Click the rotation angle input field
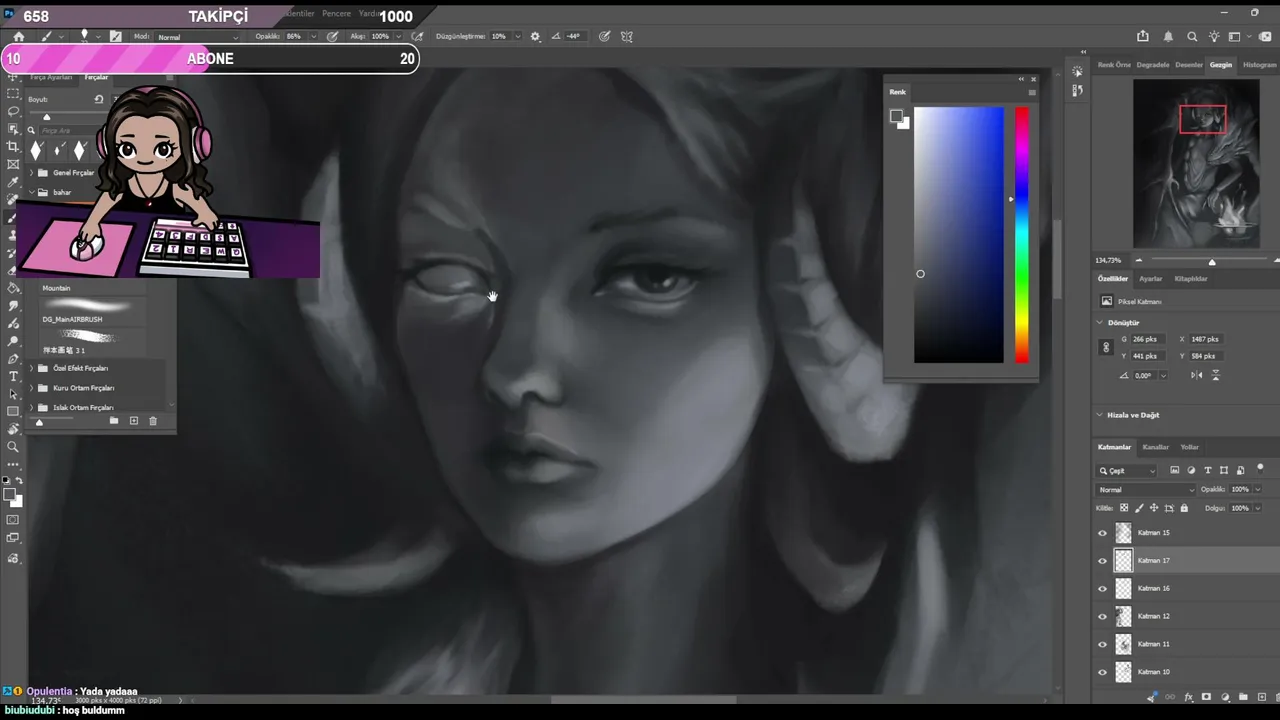 tap(1145, 375)
